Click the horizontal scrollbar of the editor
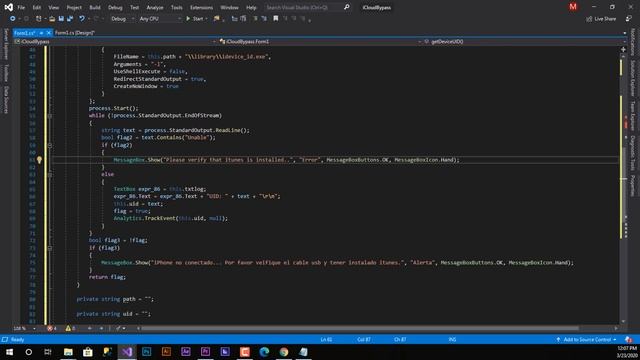Viewport: 640px width, 360px height. click(x=360, y=328)
